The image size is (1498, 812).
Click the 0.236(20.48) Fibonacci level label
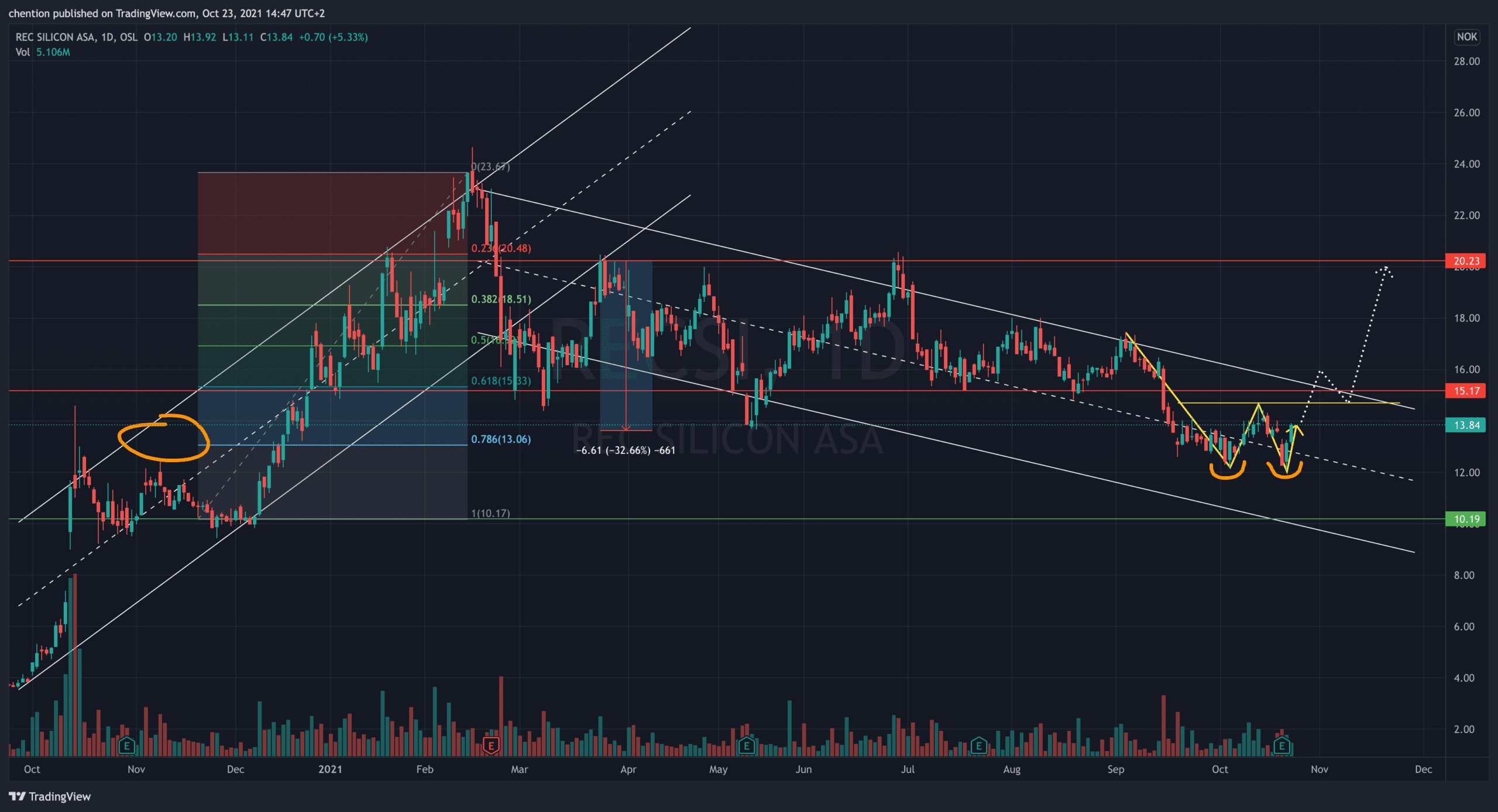[x=501, y=248]
